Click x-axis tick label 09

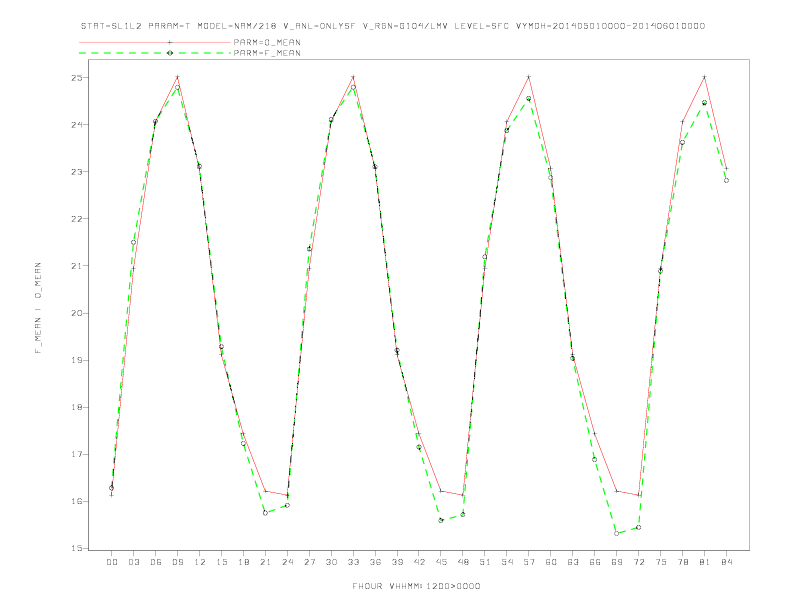177,562
